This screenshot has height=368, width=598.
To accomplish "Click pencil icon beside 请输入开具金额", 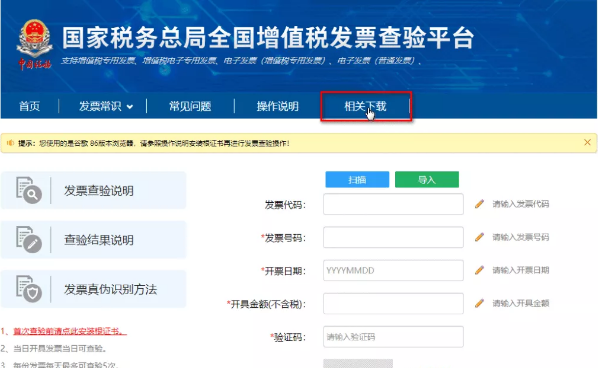I will click(479, 303).
